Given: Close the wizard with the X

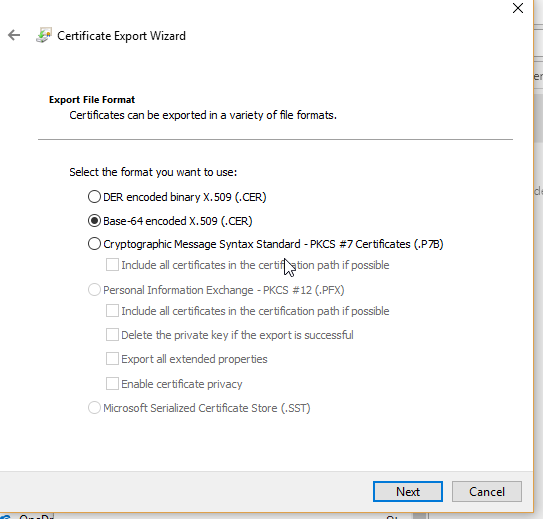Looking at the screenshot, I should pyautogui.click(x=518, y=8).
